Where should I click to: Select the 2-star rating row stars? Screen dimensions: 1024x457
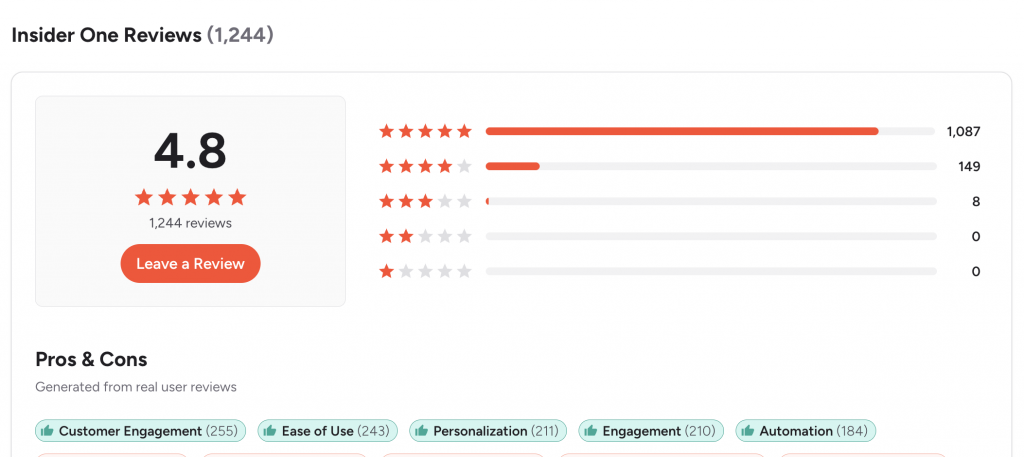point(425,236)
